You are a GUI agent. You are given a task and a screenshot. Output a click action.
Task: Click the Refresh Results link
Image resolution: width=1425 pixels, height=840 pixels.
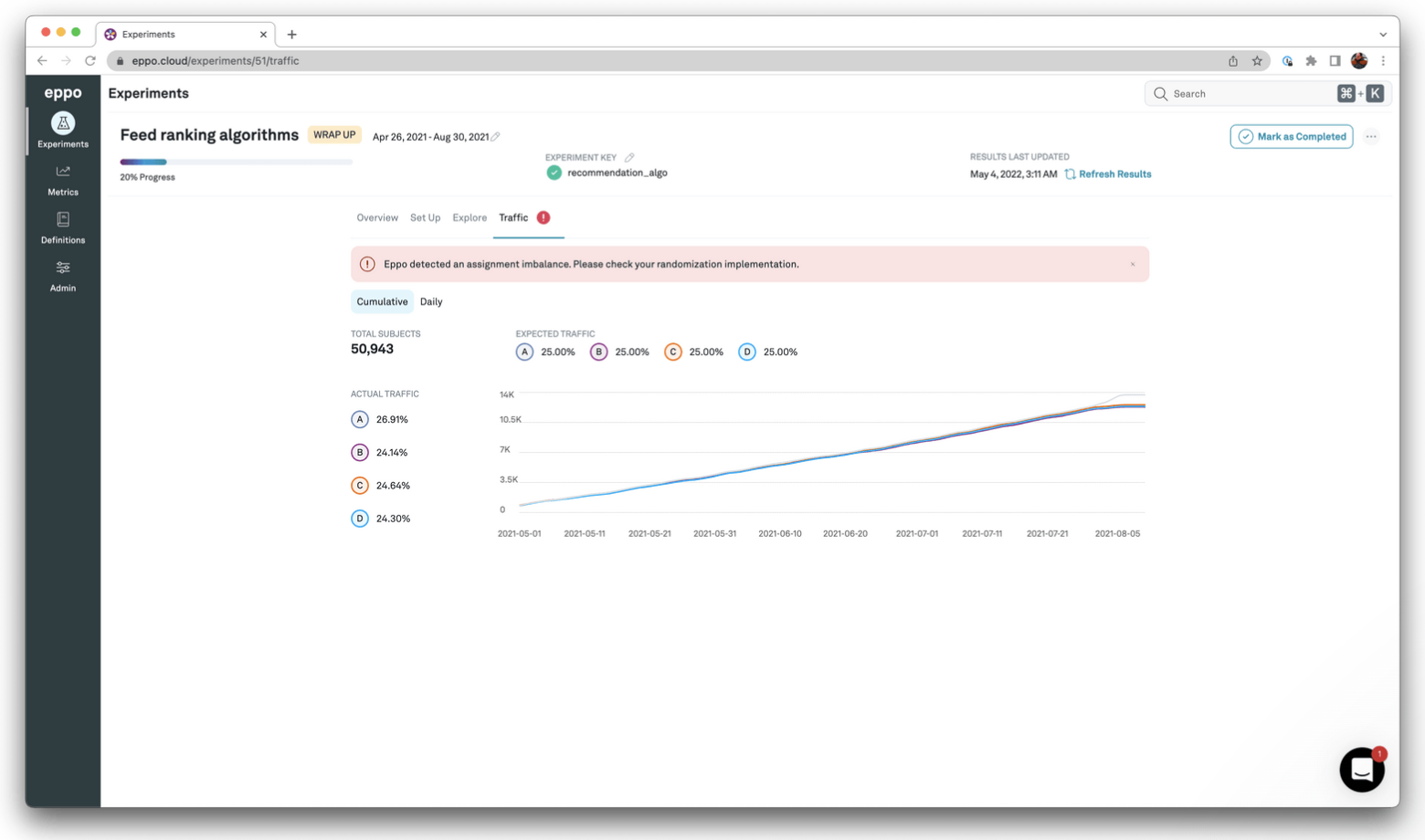pos(1114,174)
